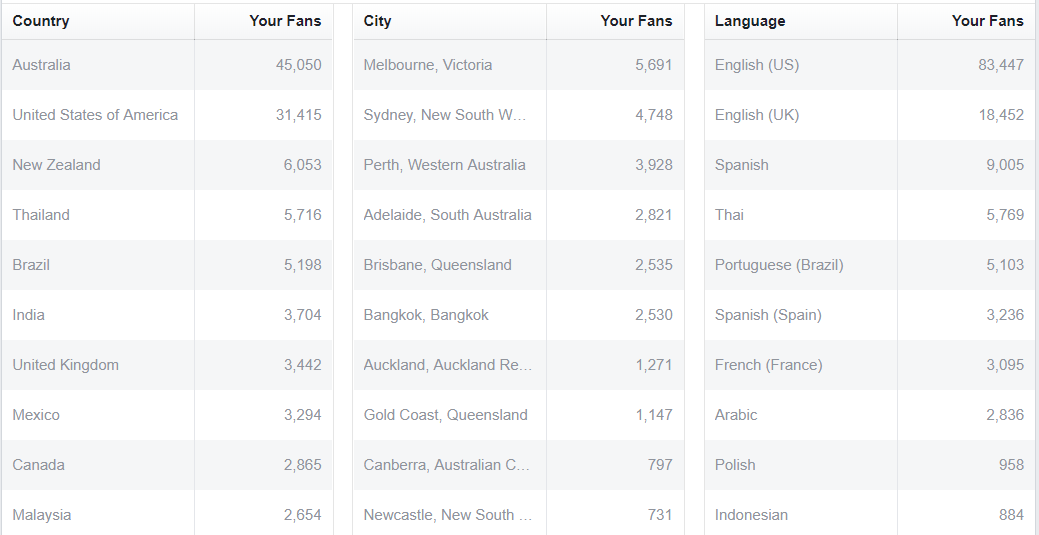Viewport: 1039px width, 535px height.
Task: Click the City column header
Action: (x=449, y=21)
